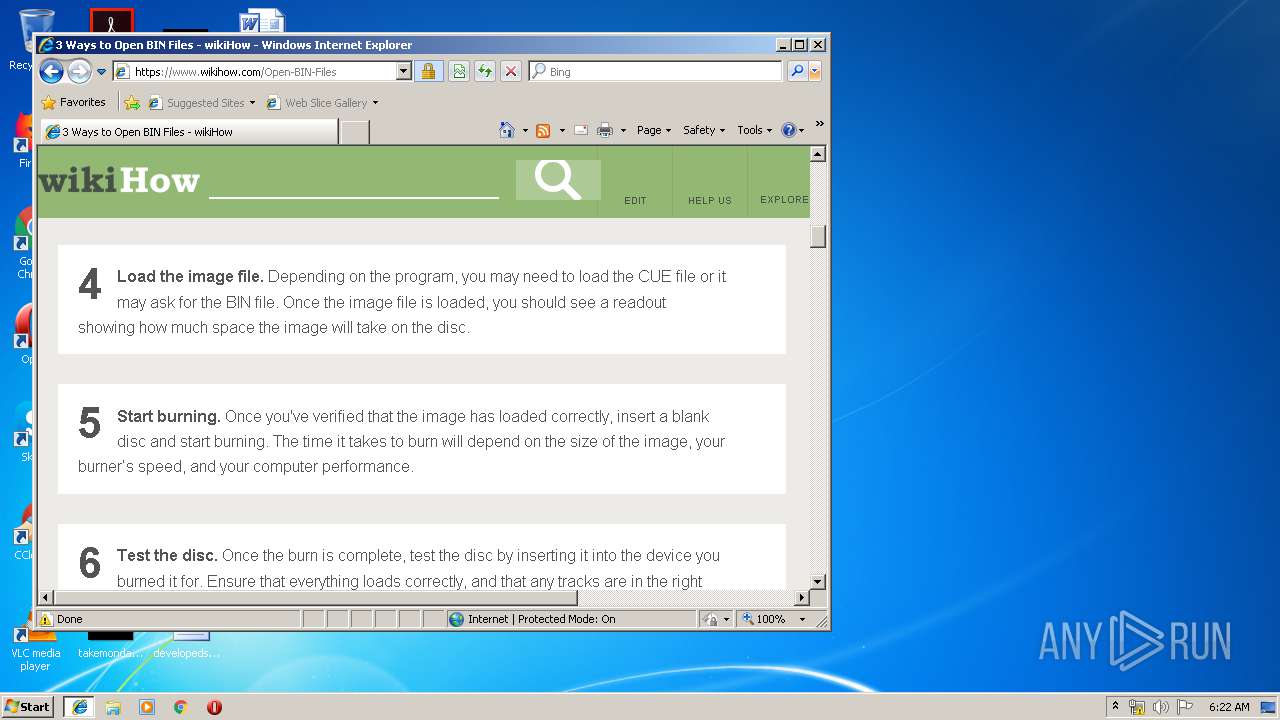Image resolution: width=1280 pixels, height=720 pixels.
Task: Click Internet Explorer taskbar button
Action: pyautogui.click(x=79, y=707)
